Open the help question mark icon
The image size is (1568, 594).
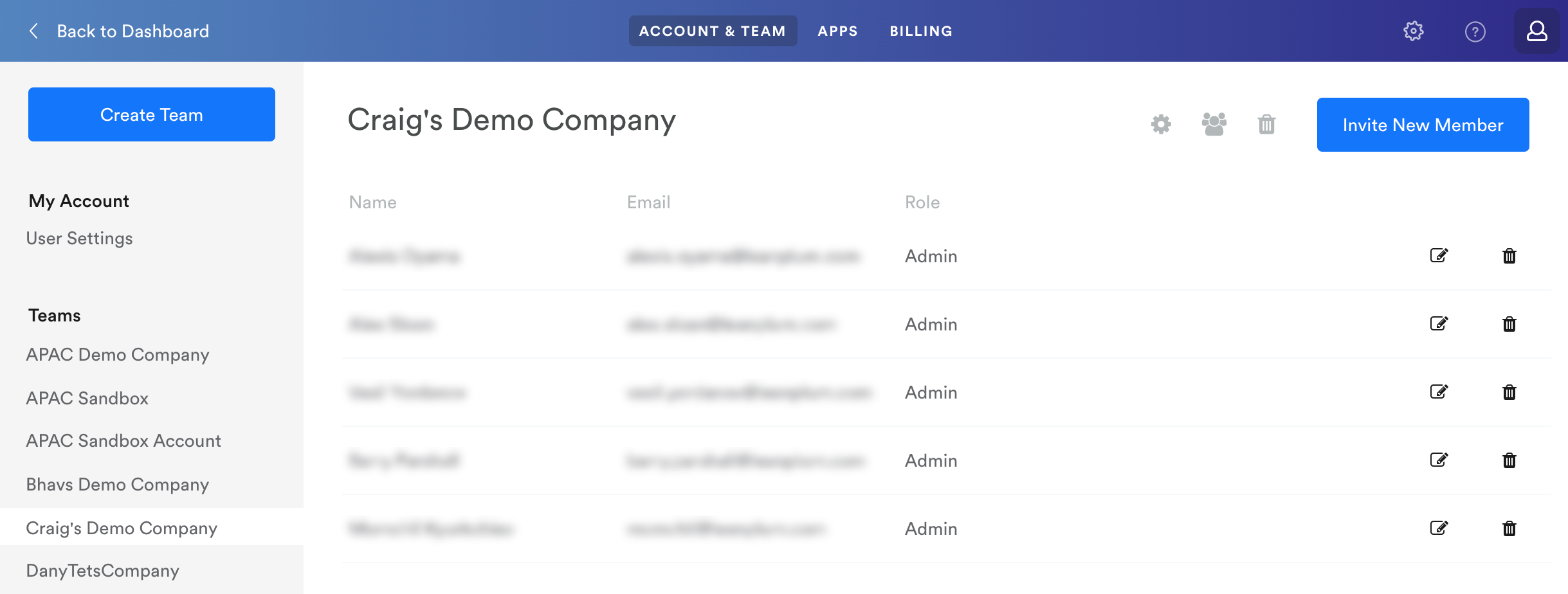click(1475, 32)
